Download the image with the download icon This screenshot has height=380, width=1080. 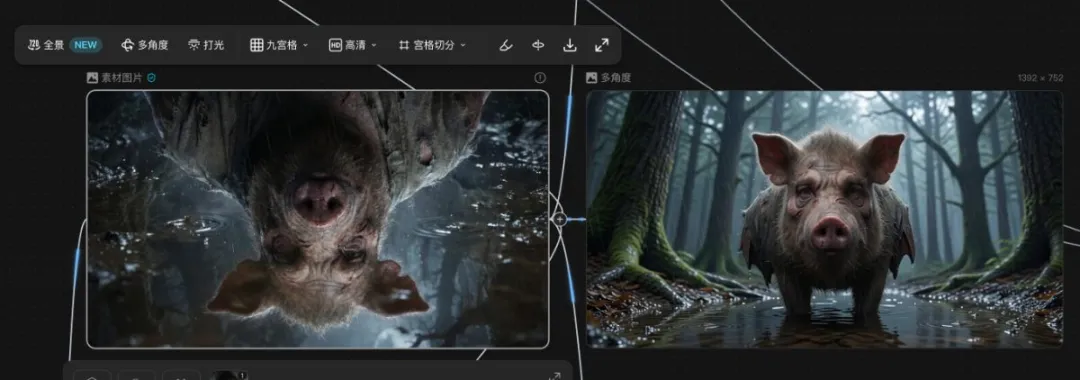(570, 45)
